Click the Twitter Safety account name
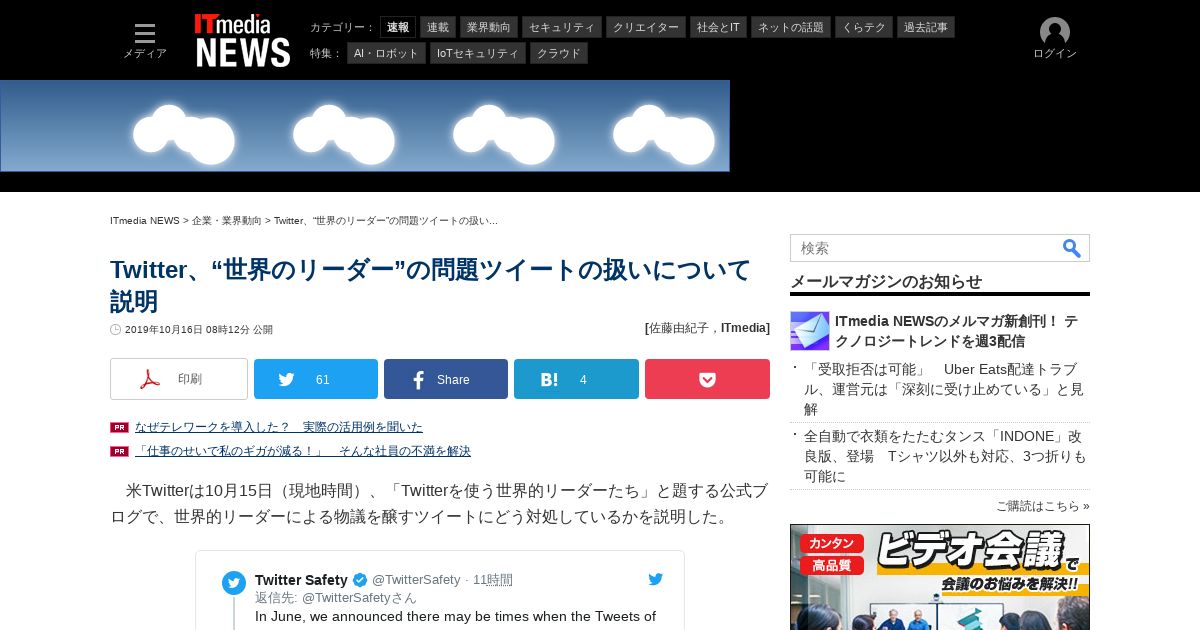The width and height of the screenshot is (1200, 630). (x=301, y=580)
